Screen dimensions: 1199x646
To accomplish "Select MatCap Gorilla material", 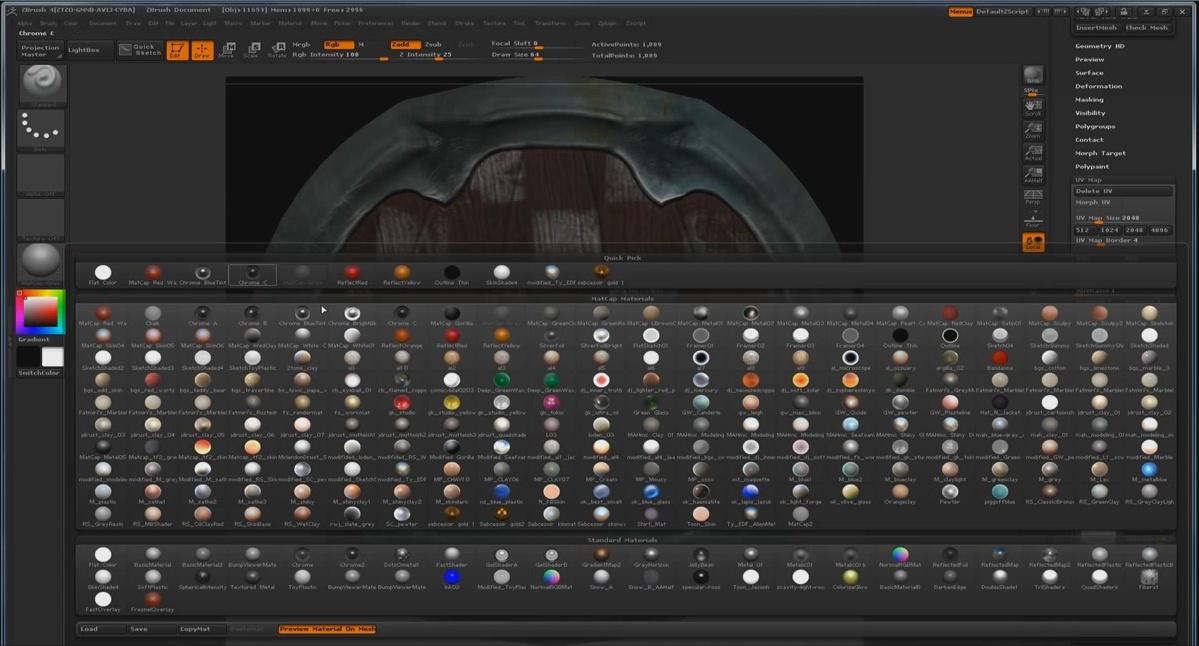I will [452, 315].
